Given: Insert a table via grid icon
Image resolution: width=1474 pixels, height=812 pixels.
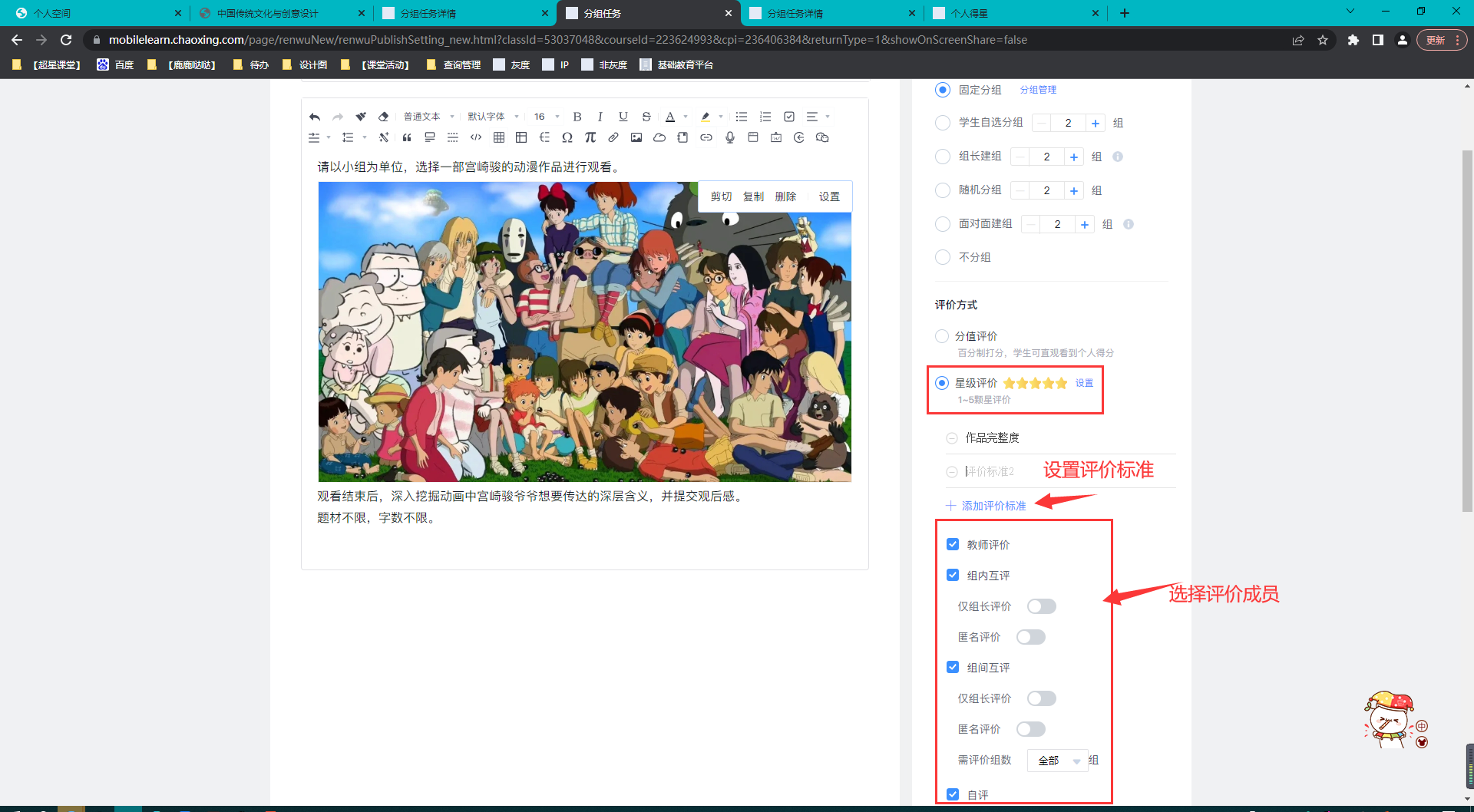Looking at the screenshot, I should pyautogui.click(x=499, y=137).
